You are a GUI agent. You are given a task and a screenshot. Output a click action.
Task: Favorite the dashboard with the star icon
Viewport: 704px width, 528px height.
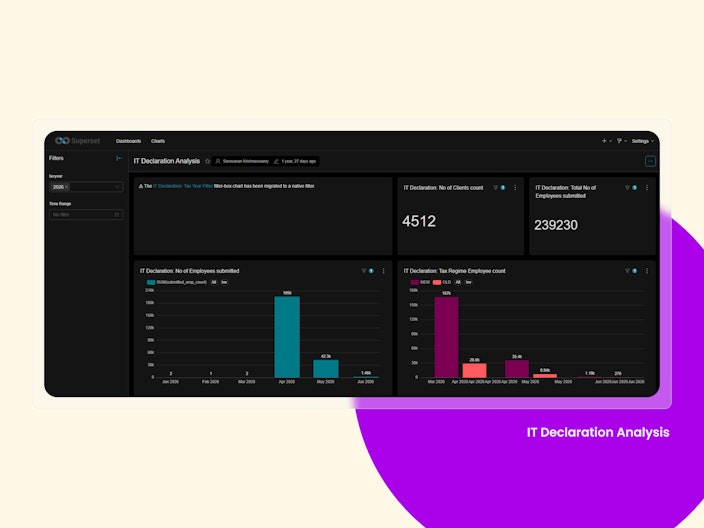207,161
